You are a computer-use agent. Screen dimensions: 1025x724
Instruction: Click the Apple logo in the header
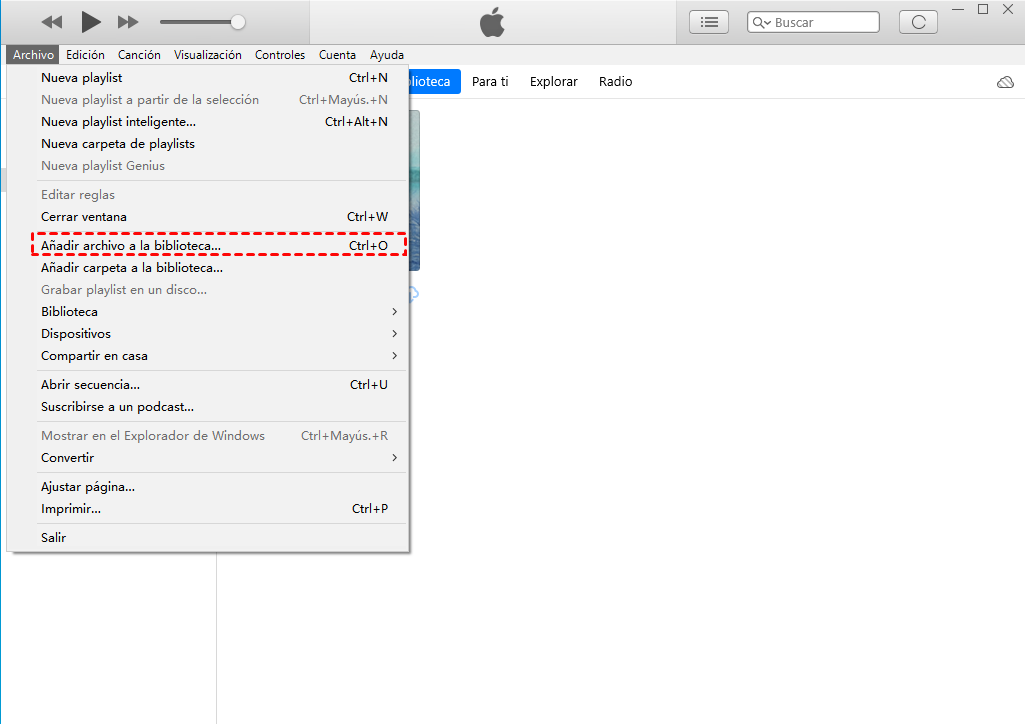[x=492, y=22]
